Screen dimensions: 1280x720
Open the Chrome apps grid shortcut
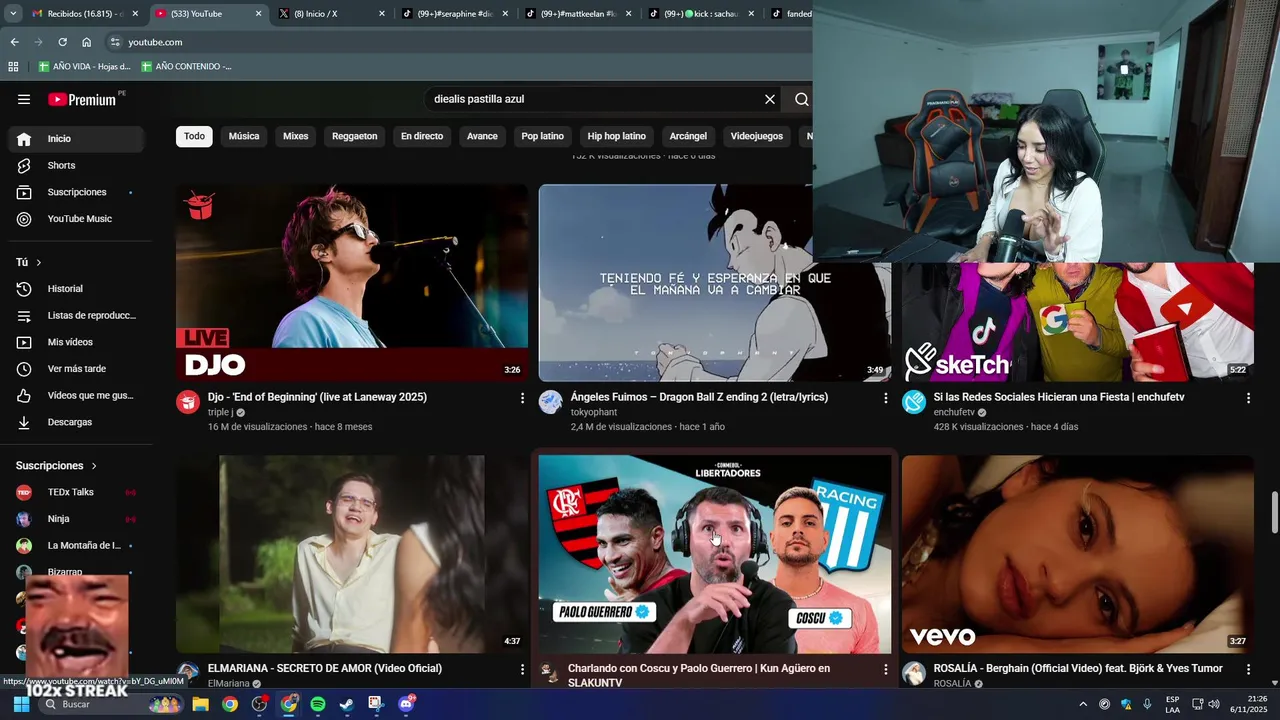click(13, 66)
